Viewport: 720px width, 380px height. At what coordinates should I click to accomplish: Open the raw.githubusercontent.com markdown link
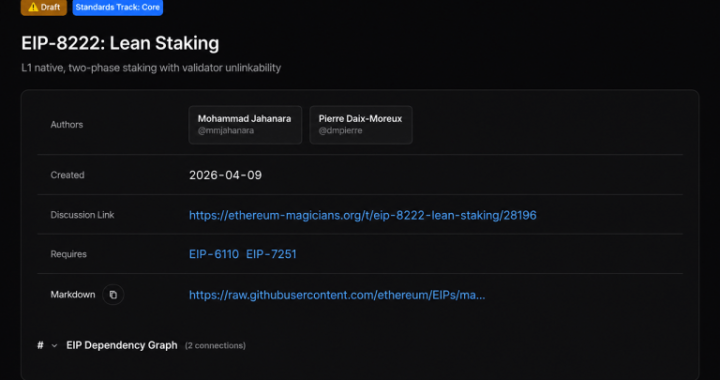[337, 295]
